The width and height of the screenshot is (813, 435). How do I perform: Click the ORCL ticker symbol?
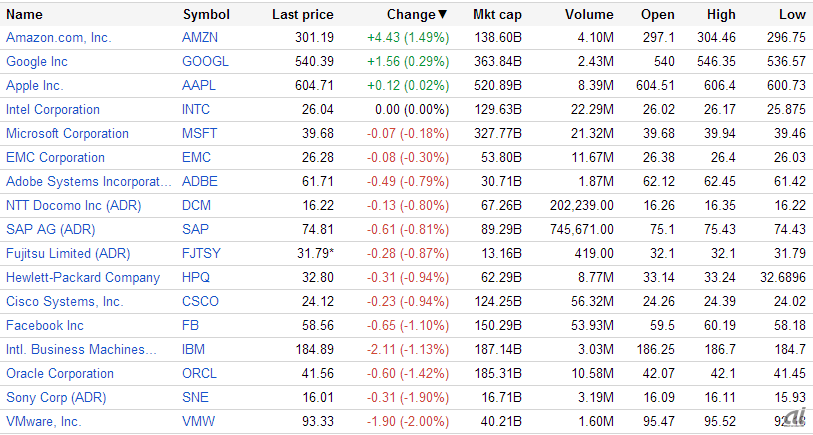(x=200, y=374)
